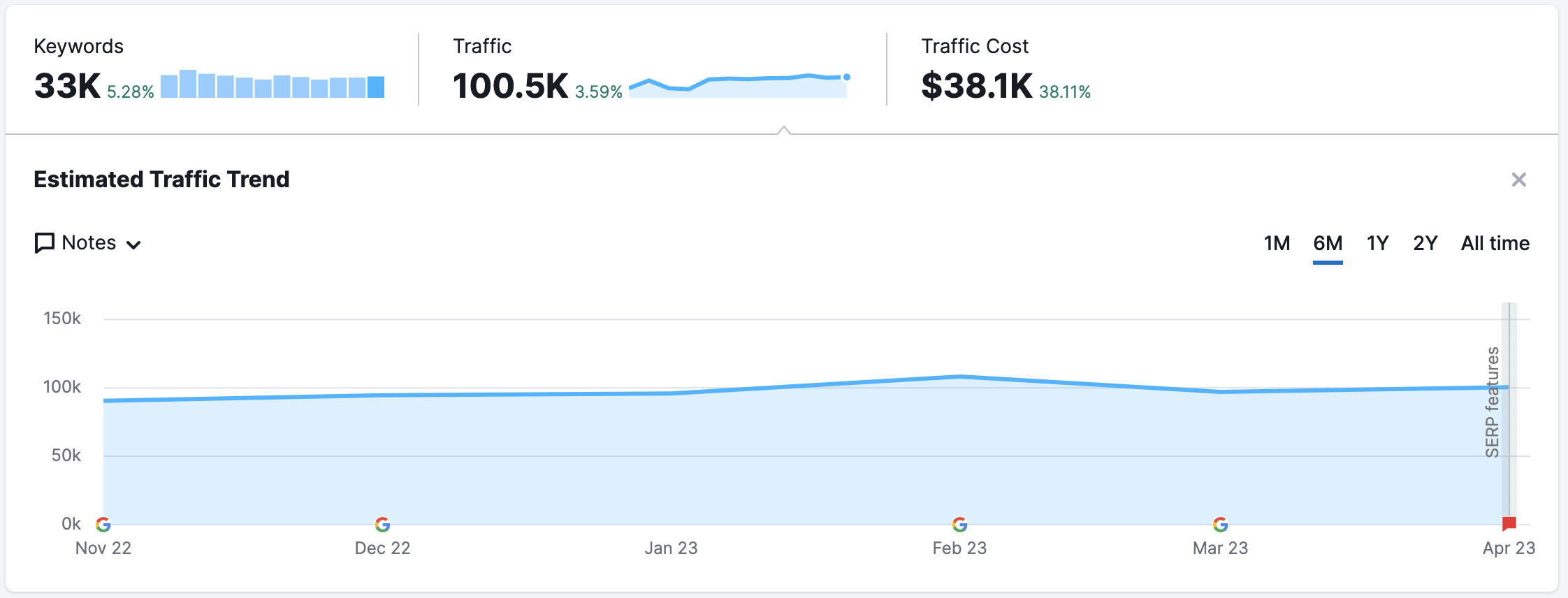This screenshot has width=1568, height=598.
Task: Click the Google update icon near Feb 23
Action: (x=960, y=525)
